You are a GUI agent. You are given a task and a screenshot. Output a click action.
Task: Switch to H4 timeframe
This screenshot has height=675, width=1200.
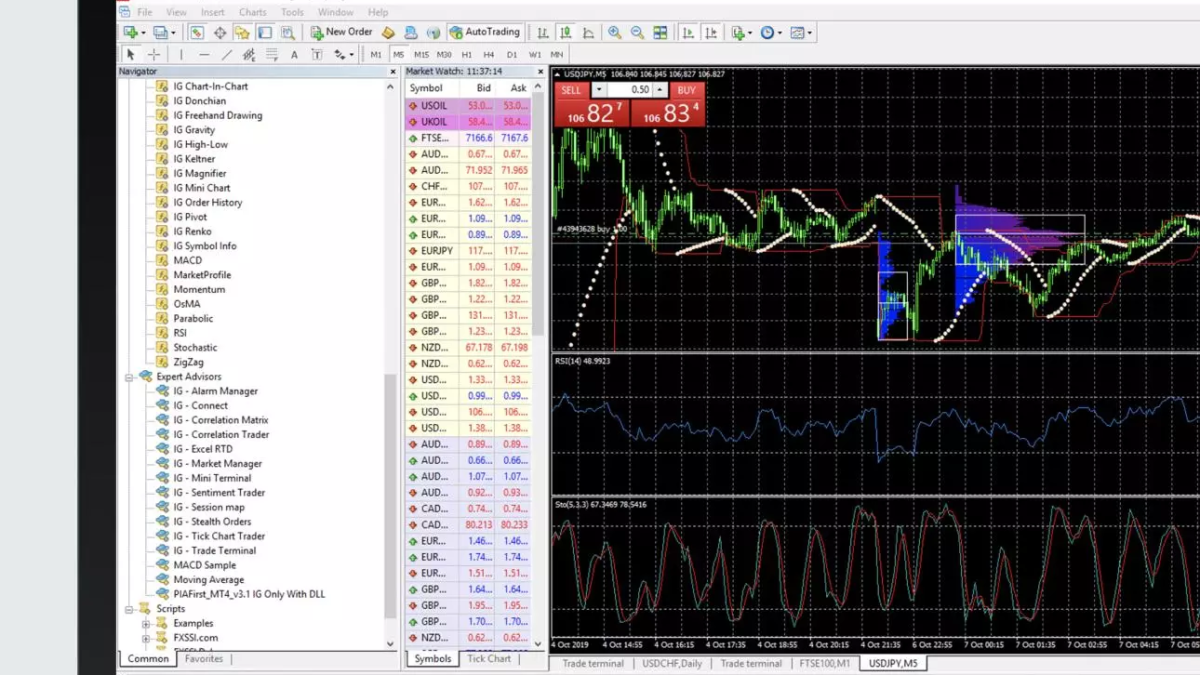point(489,54)
